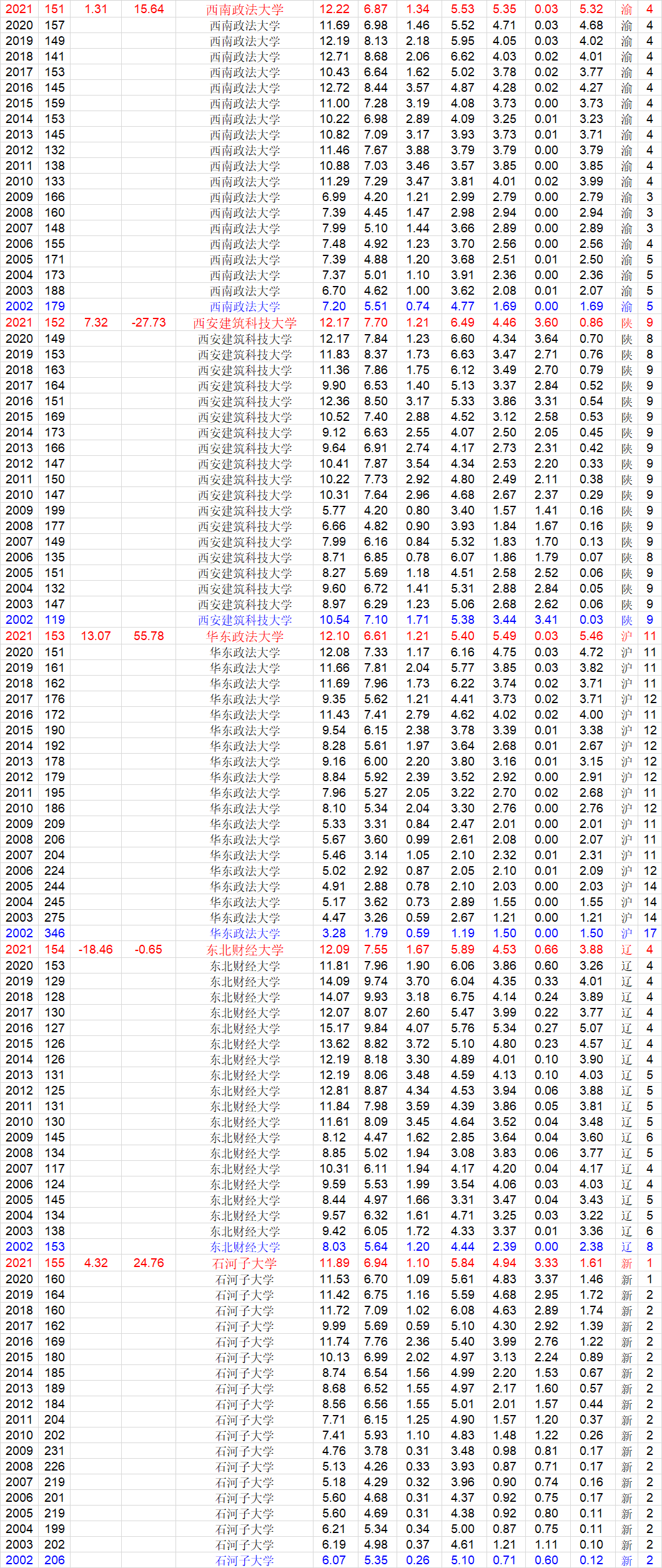This screenshot has height=1568, width=662.
Task: Select rank 119 in 西安建筑科技大学 2002 row
Action: click(54, 620)
